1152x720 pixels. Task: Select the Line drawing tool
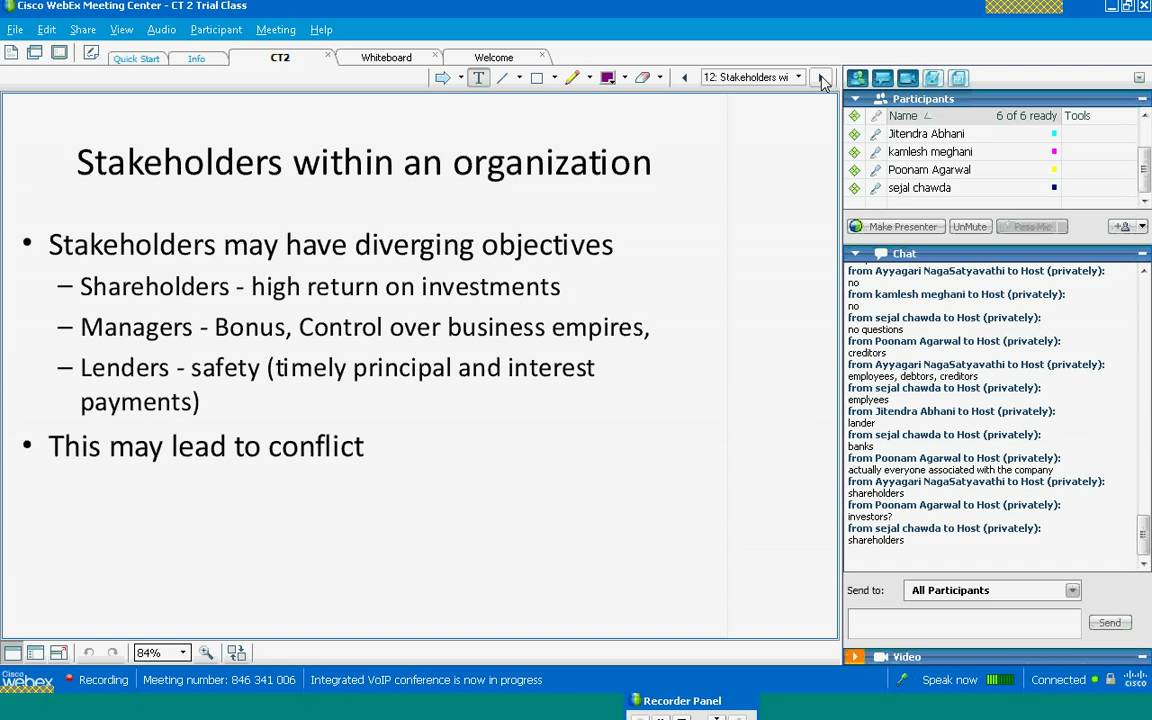(503, 77)
